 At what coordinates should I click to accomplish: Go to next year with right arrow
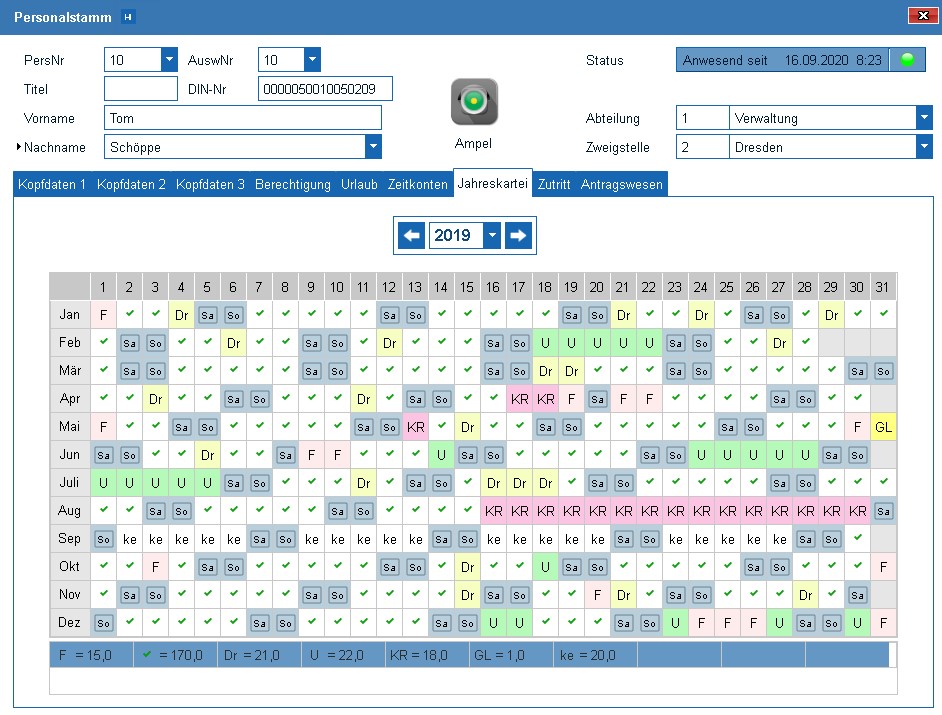click(x=517, y=236)
